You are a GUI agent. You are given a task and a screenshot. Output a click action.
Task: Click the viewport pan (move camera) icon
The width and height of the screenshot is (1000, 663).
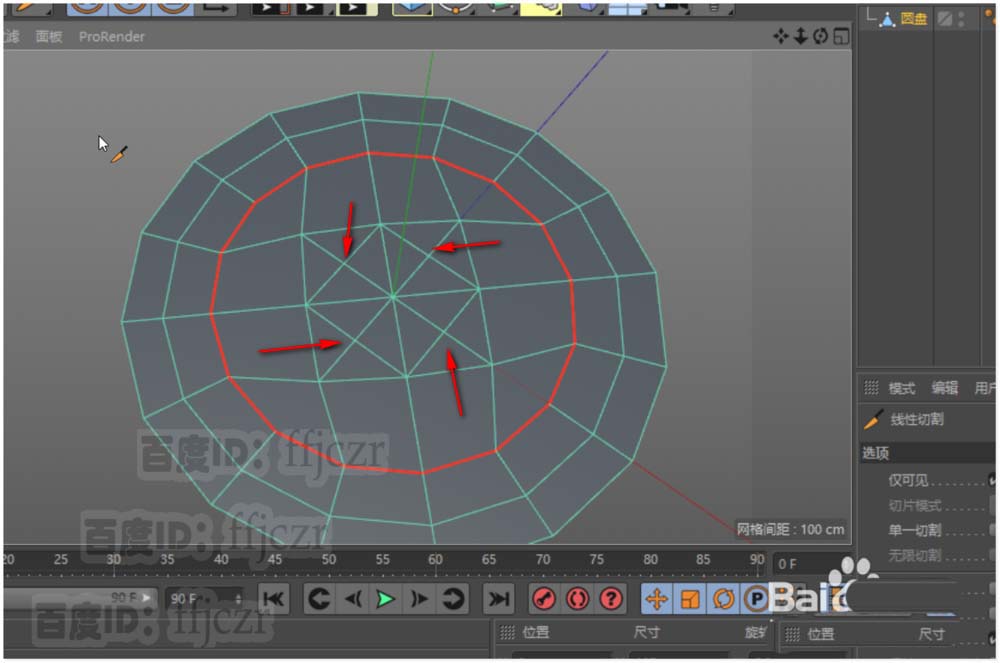[781, 36]
